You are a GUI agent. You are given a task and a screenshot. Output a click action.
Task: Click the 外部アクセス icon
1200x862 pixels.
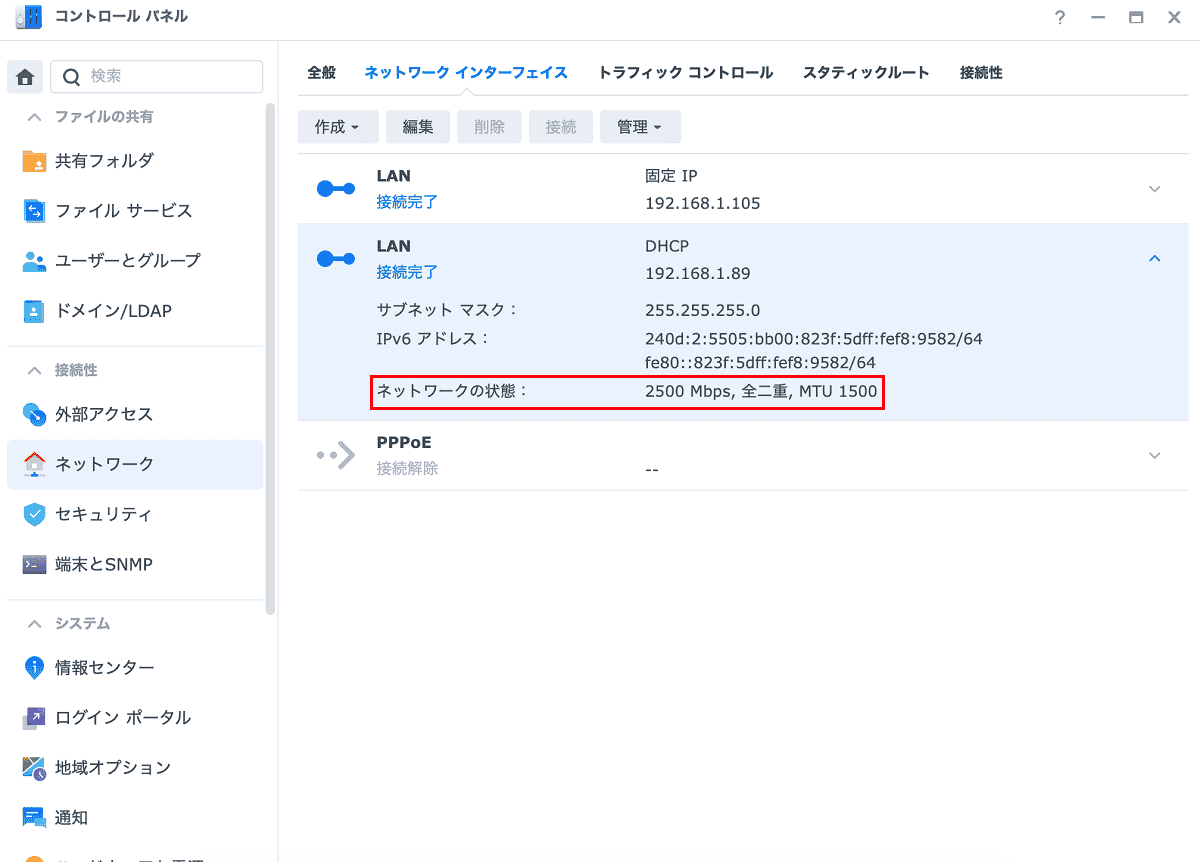pos(34,414)
